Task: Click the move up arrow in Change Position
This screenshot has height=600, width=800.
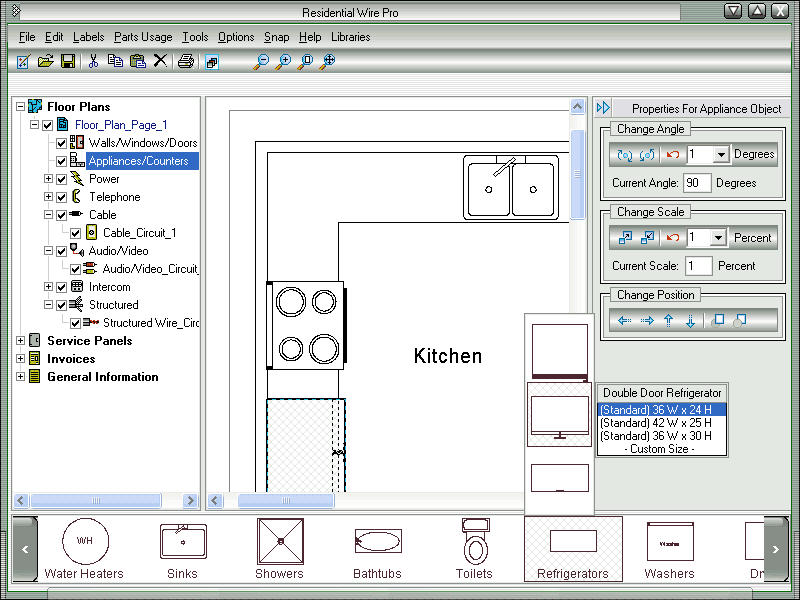Action: click(668, 321)
